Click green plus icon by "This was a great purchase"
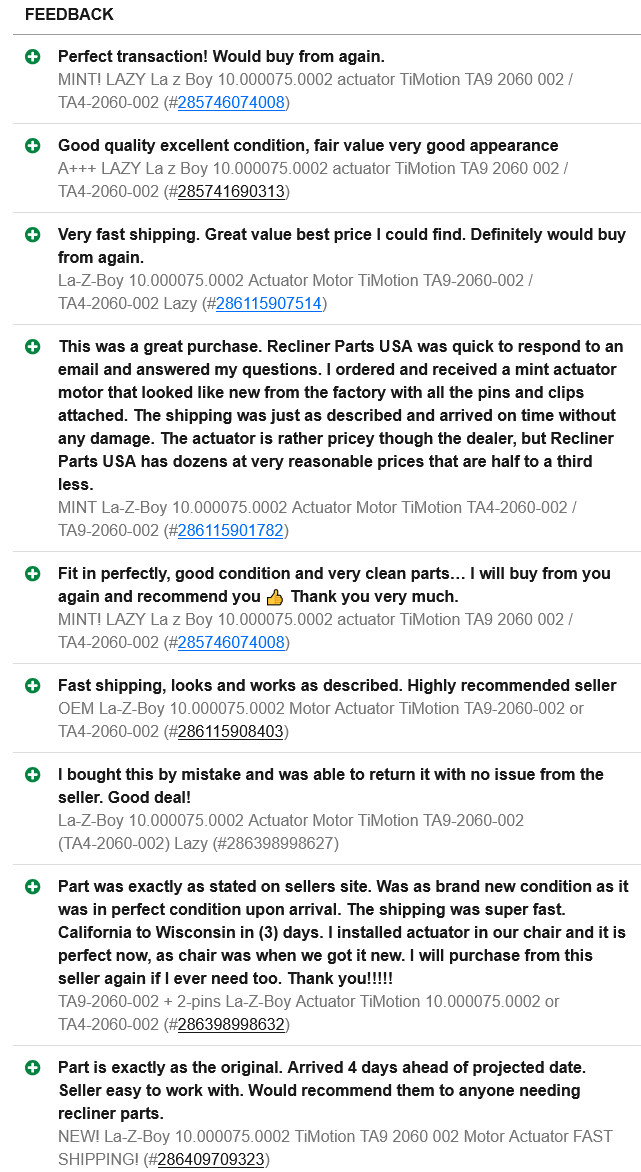 coord(33,346)
